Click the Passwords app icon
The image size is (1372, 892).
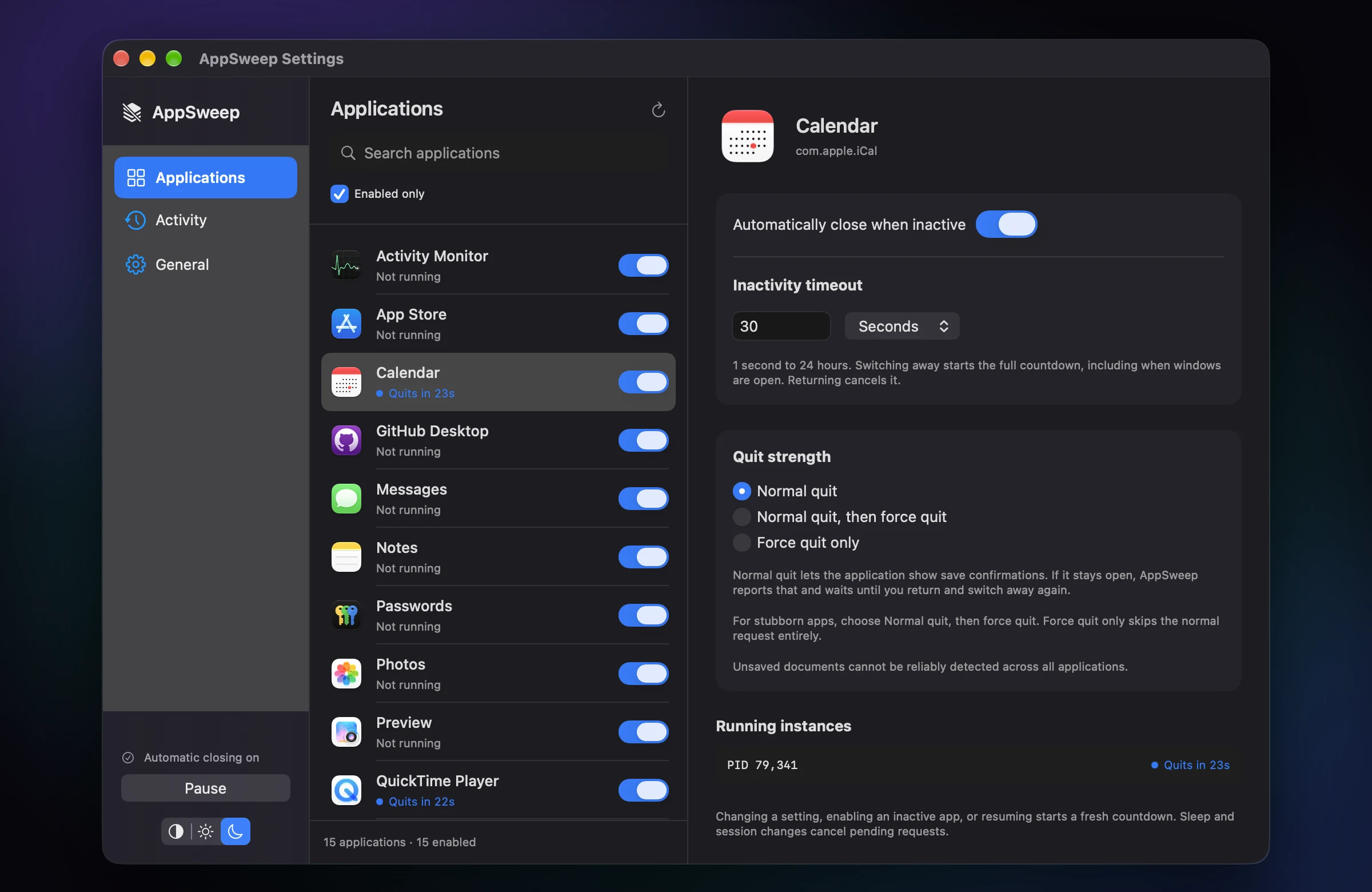click(x=346, y=615)
